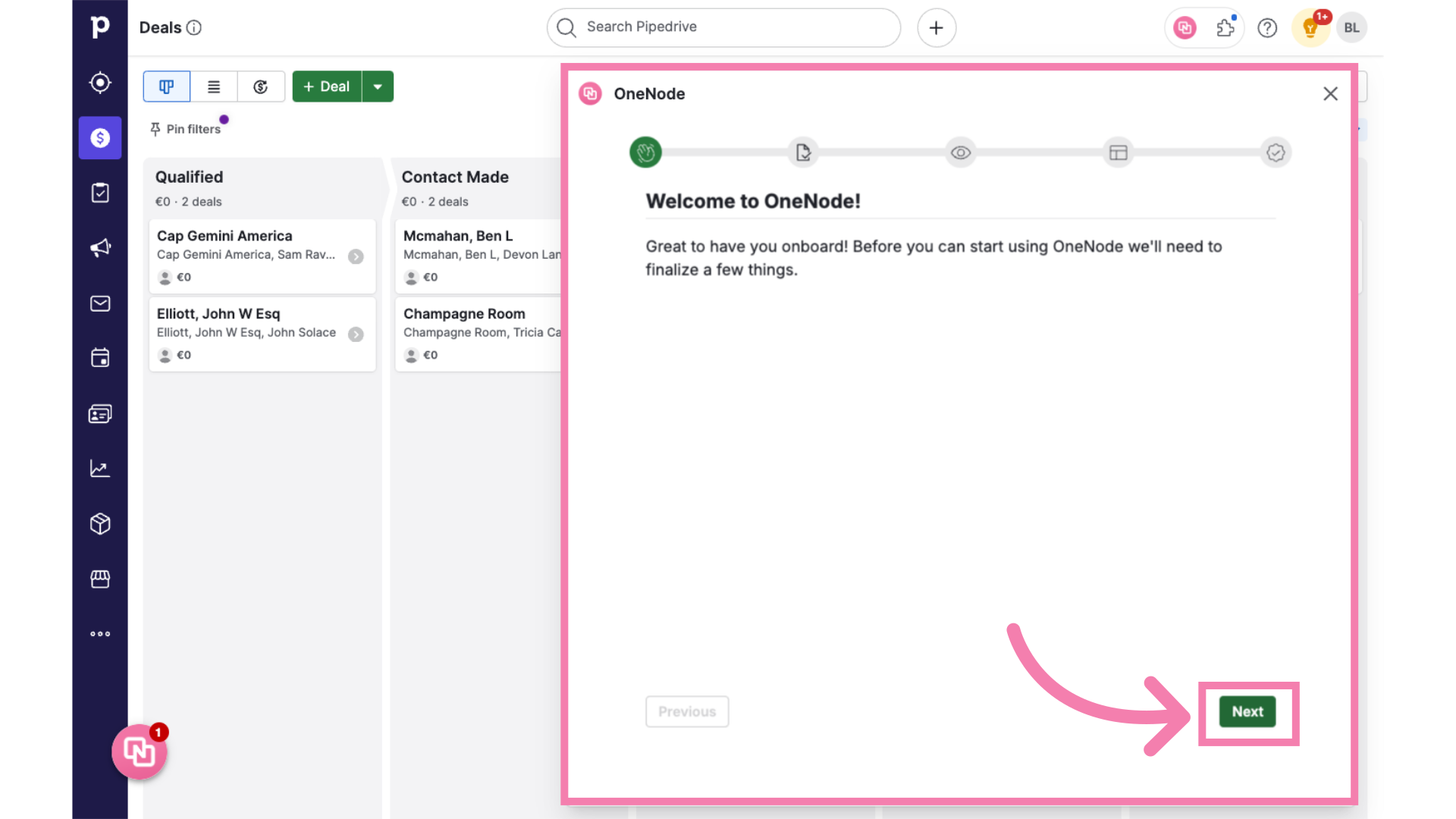Open OneNode app icon in top bar
This screenshot has width=1456, height=819.
[x=1185, y=28]
